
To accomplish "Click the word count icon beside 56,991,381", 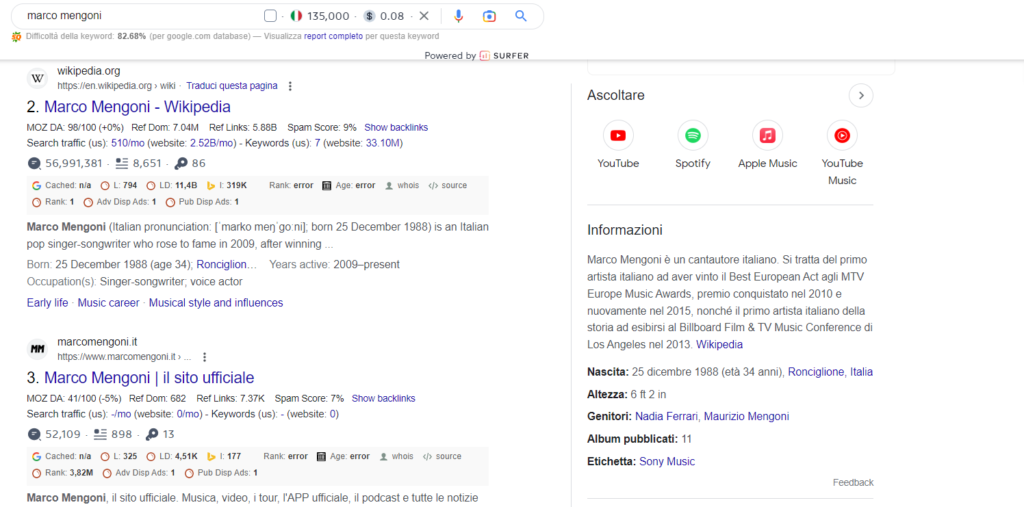I will tap(34, 163).
